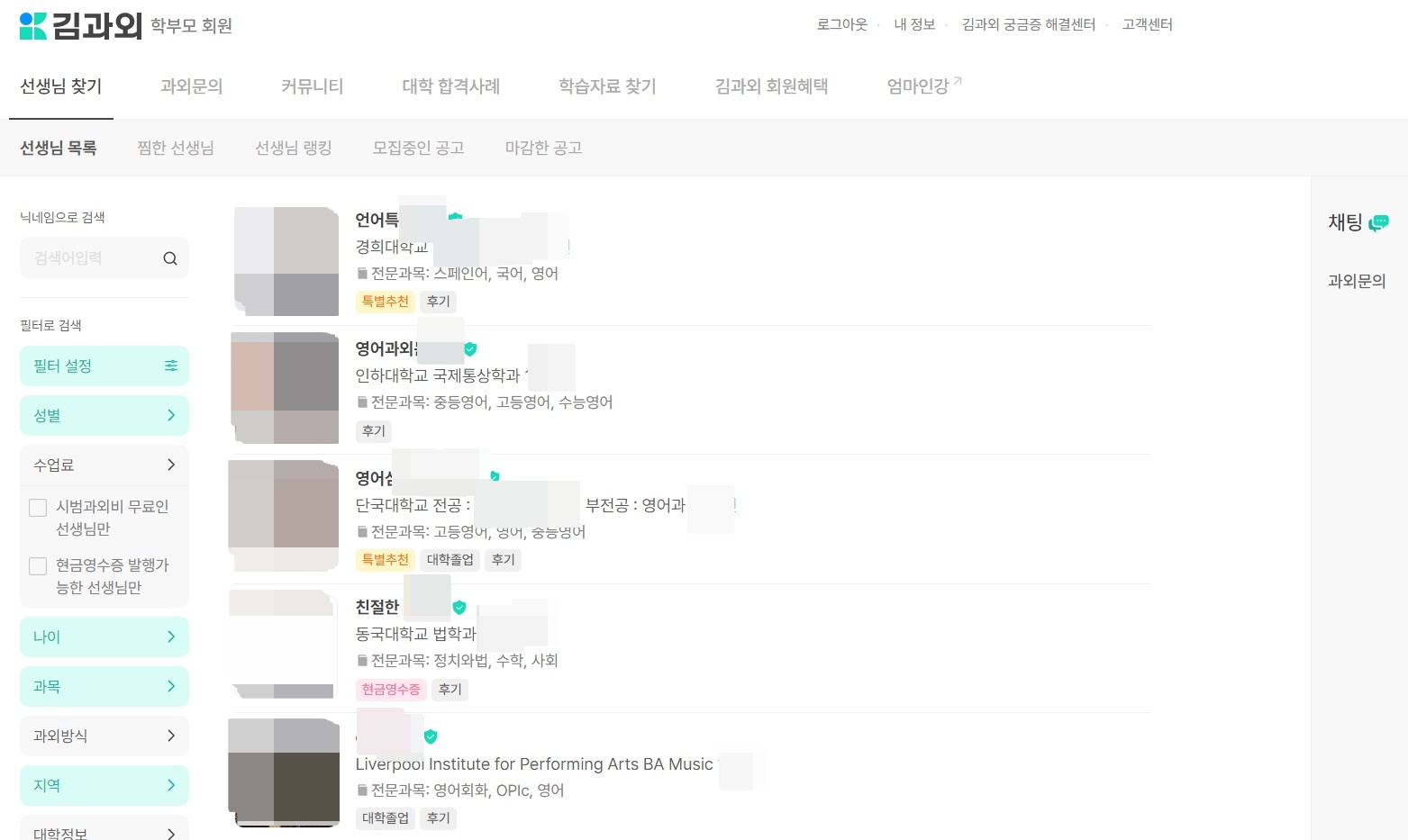This screenshot has height=840, width=1408.
Task: Open 김과외 궁금증 해결센터 link
Action: (1029, 24)
